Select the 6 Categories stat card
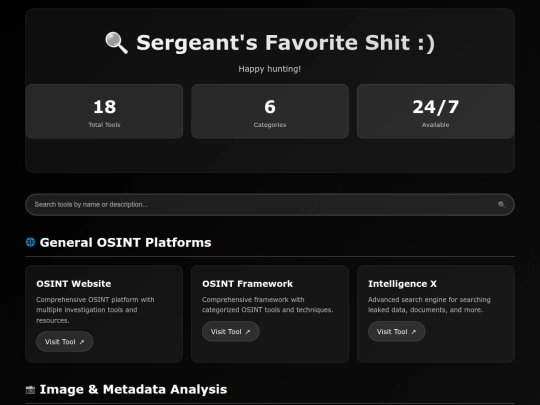The width and height of the screenshot is (540, 405). pyautogui.click(x=270, y=111)
